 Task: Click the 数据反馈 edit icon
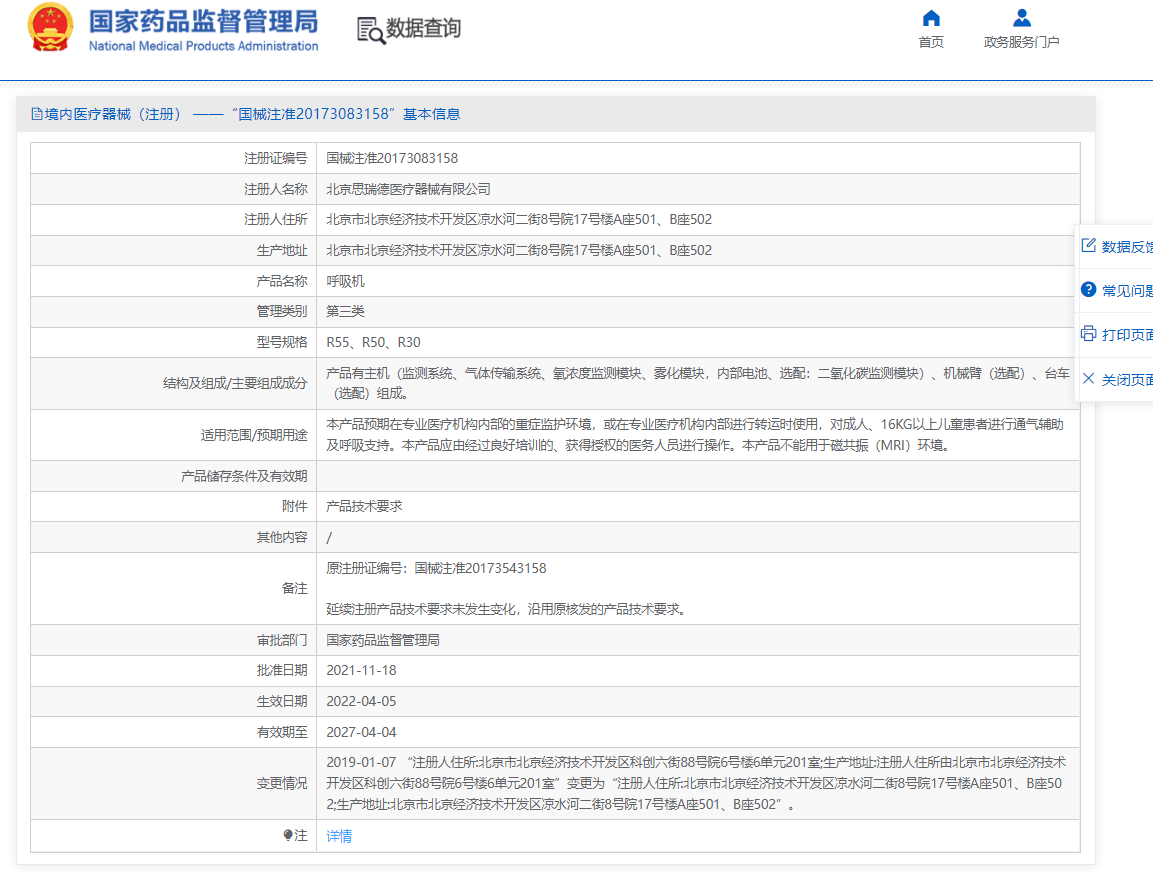tap(1088, 246)
